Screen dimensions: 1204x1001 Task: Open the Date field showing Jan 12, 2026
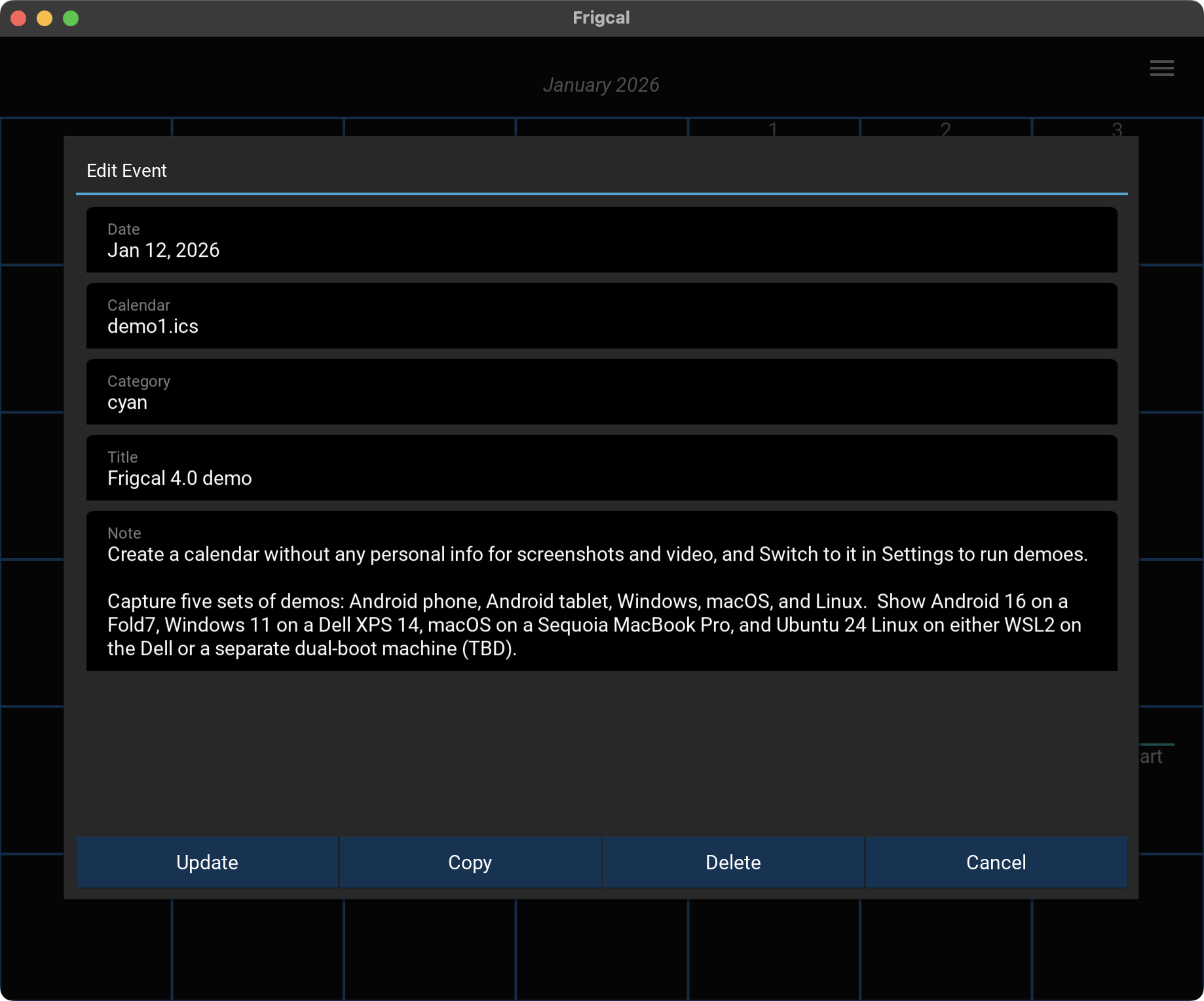click(x=601, y=240)
